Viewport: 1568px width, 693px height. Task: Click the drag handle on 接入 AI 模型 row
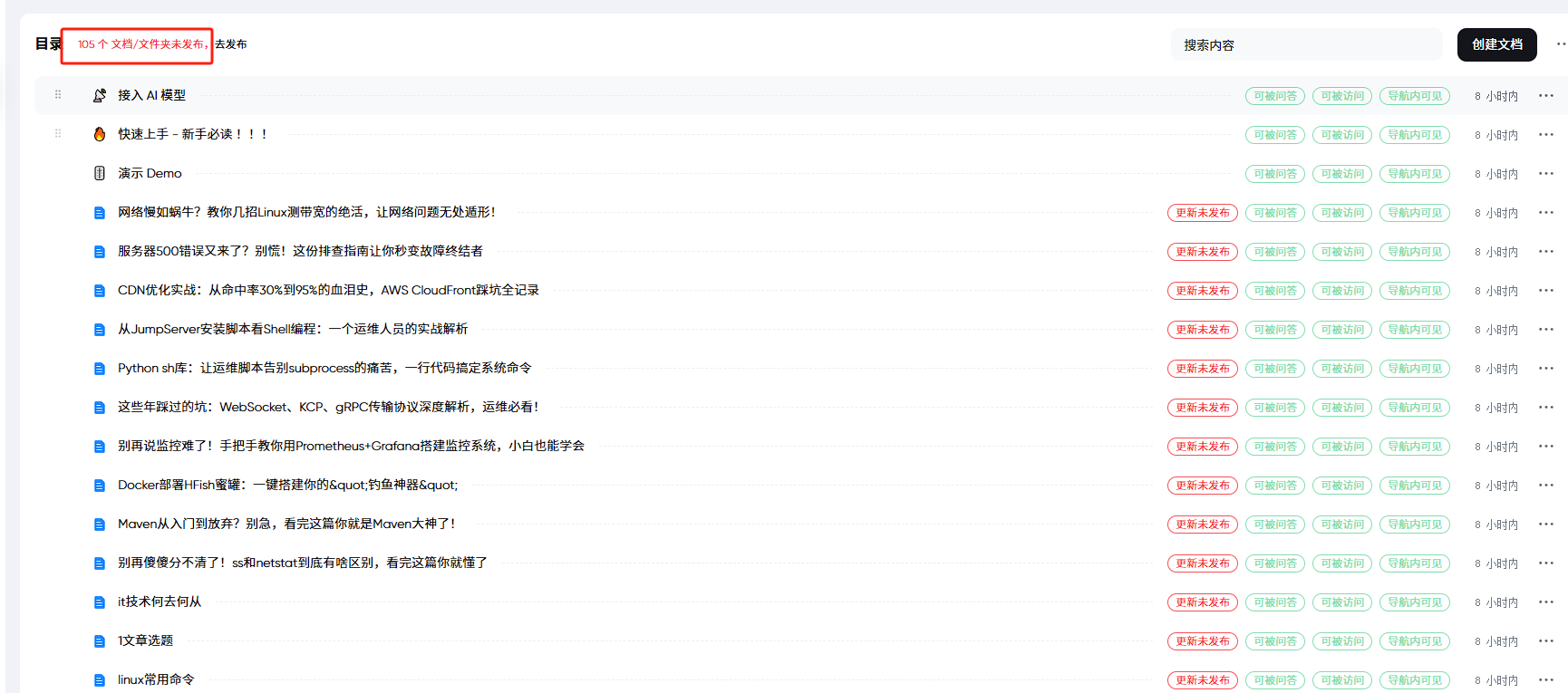point(58,94)
